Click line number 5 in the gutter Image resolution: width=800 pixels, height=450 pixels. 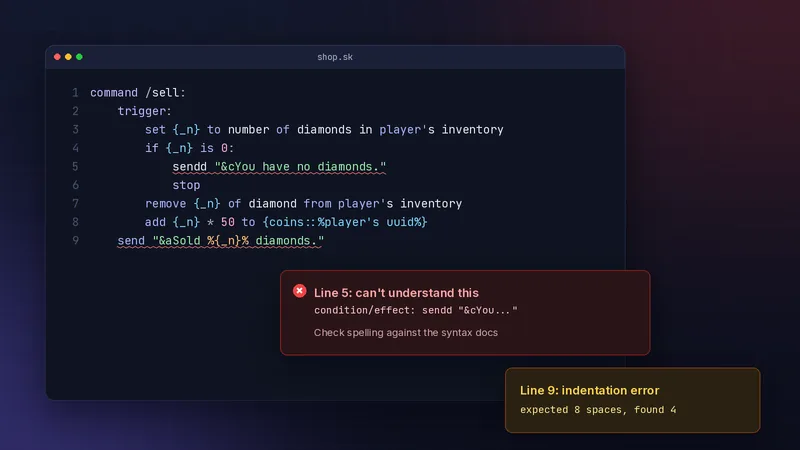[76, 167]
